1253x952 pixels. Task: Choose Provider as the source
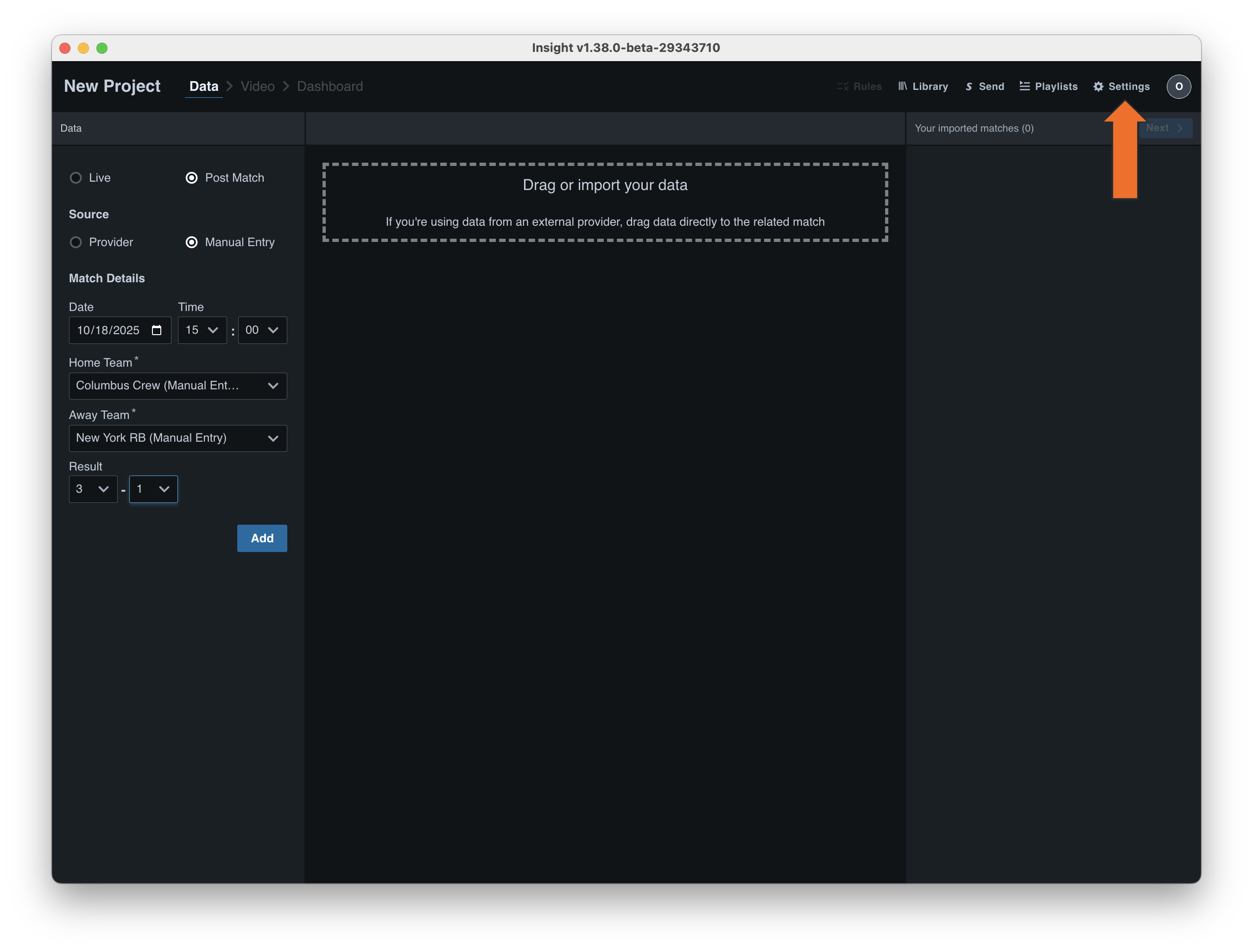[x=76, y=242]
